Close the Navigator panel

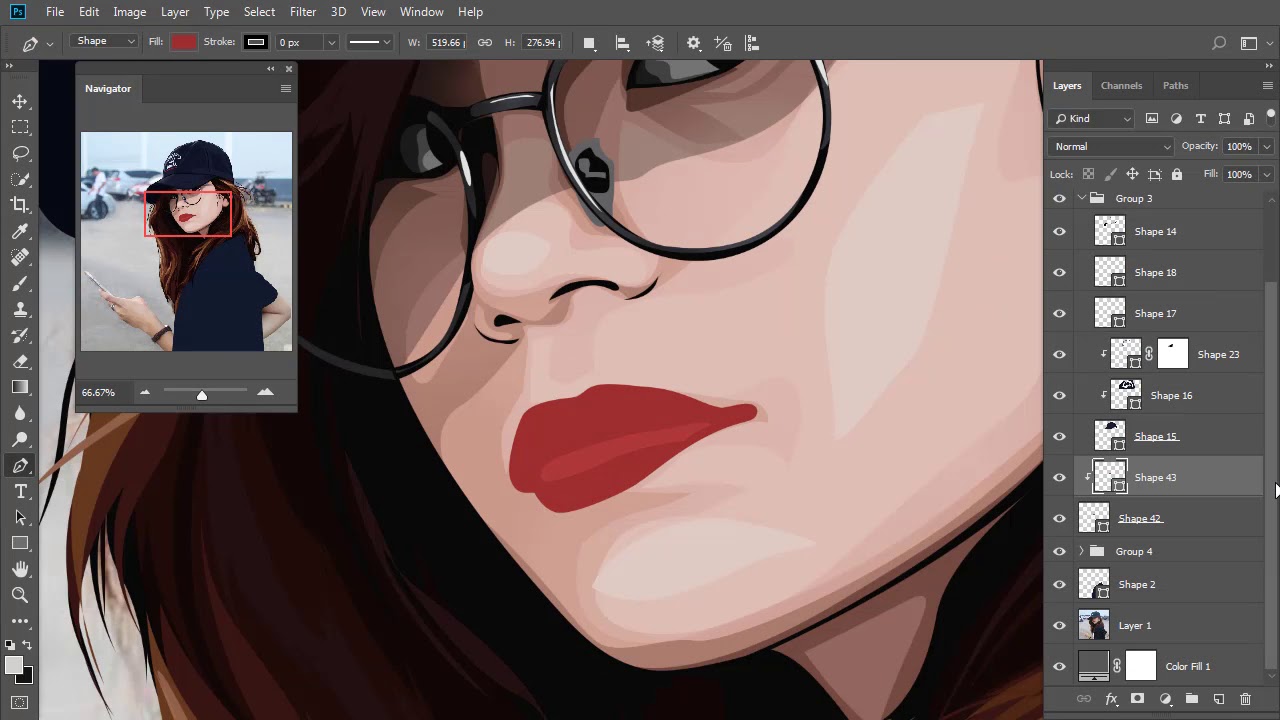(289, 69)
